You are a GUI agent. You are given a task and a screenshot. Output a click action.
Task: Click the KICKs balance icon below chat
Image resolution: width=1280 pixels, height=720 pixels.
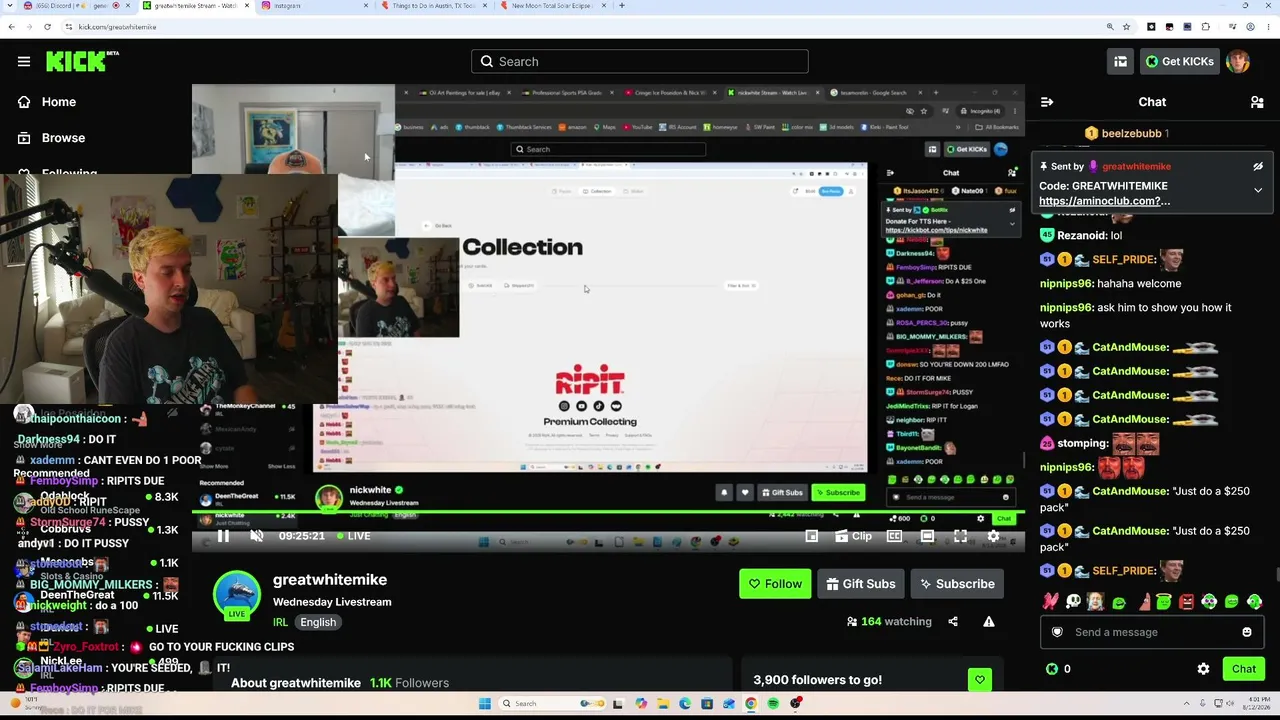click(1052, 669)
